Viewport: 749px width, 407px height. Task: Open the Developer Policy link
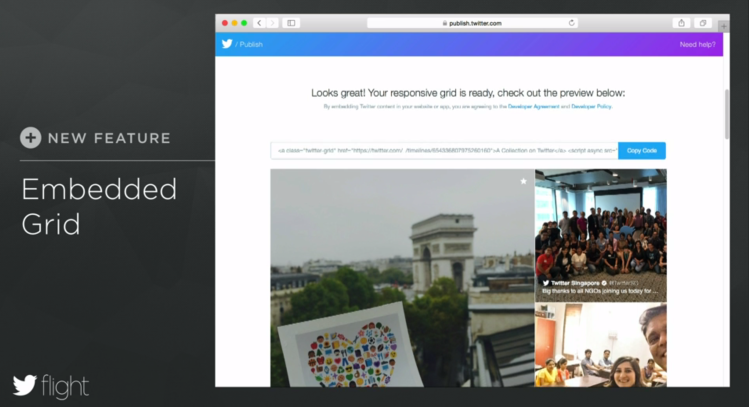click(591, 107)
